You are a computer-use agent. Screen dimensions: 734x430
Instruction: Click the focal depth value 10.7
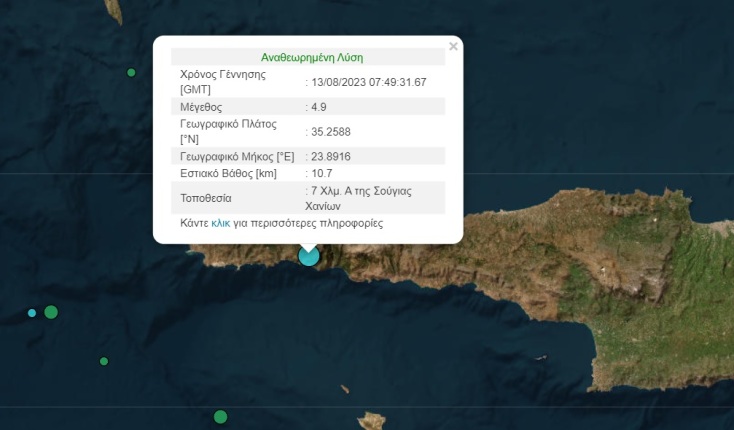click(x=322, y=174)
